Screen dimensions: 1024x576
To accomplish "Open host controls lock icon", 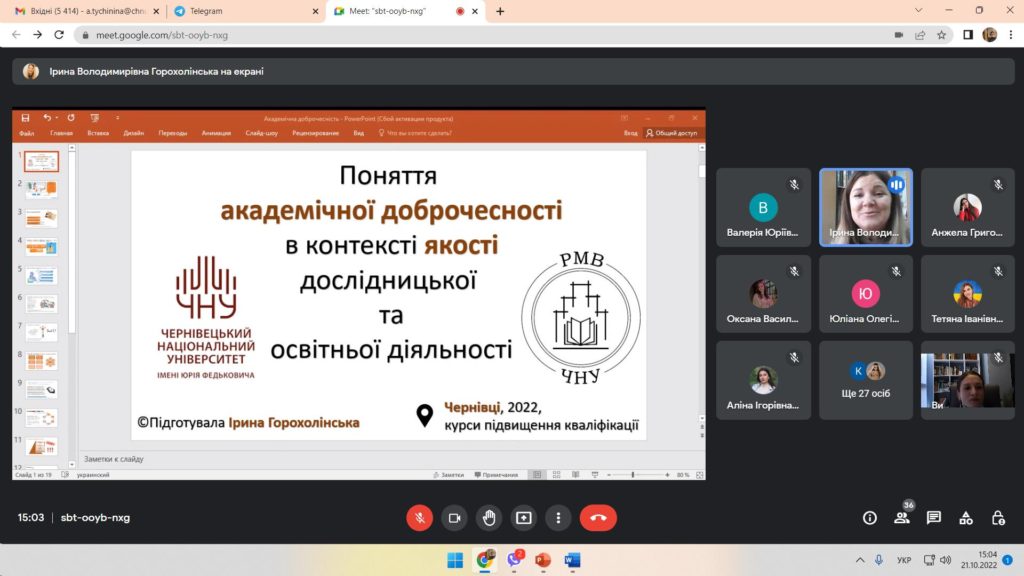I will [998, 518].
